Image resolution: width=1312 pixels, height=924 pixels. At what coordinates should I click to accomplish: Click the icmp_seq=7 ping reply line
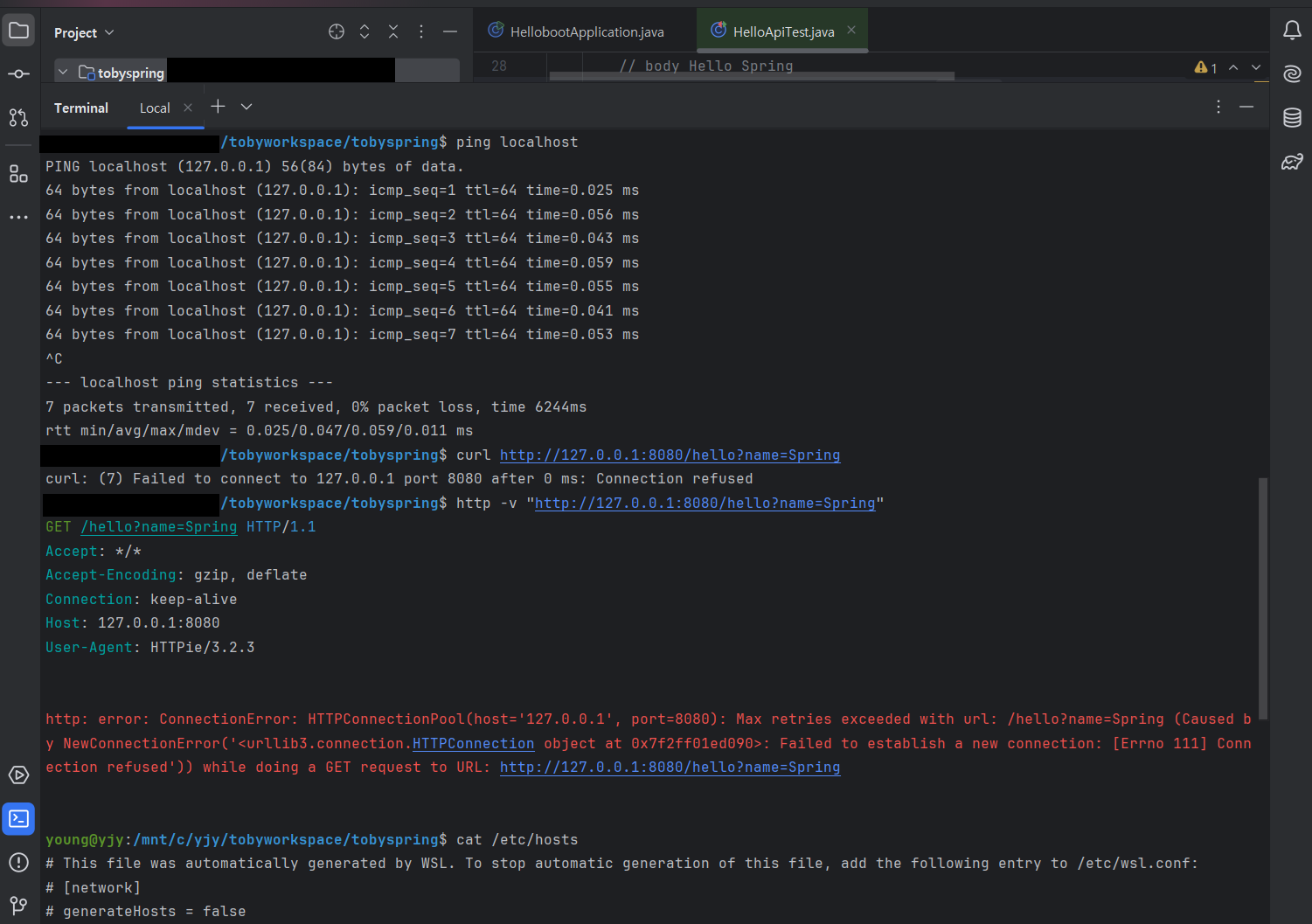(x=342, y=334)
